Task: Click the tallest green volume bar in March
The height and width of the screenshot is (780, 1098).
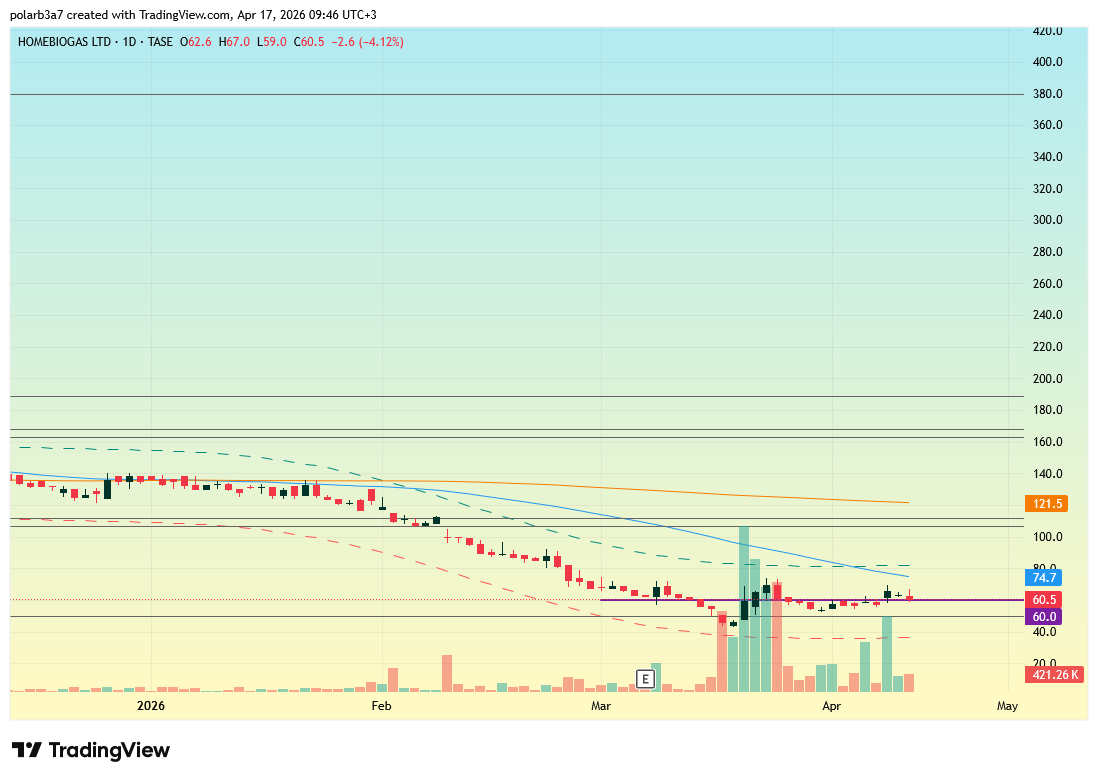Action: (x=744, y=609)
